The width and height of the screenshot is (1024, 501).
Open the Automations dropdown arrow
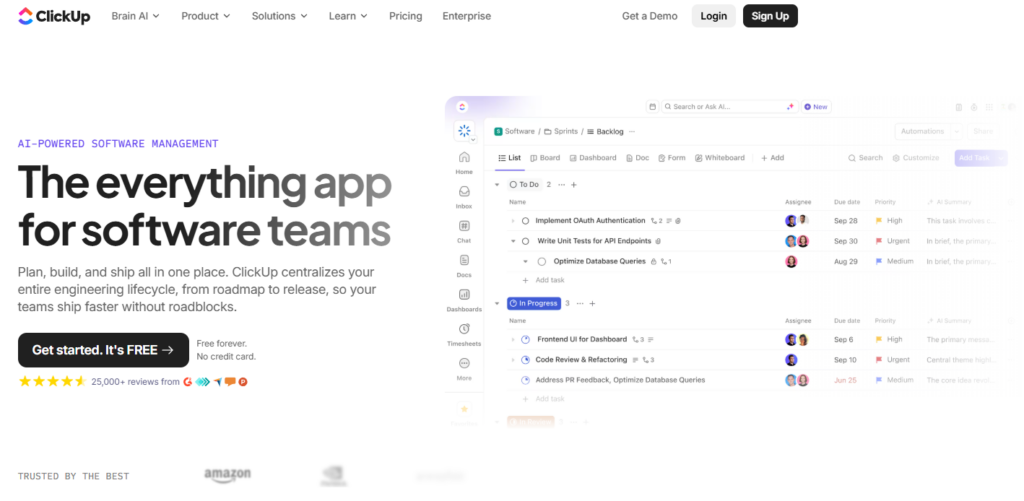coord(956,131)
